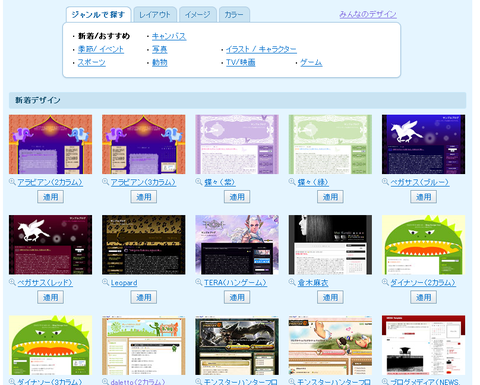Open ペガサス(レッド) thumbnail
Screen dimensions: 480x385
click(50, 245)
